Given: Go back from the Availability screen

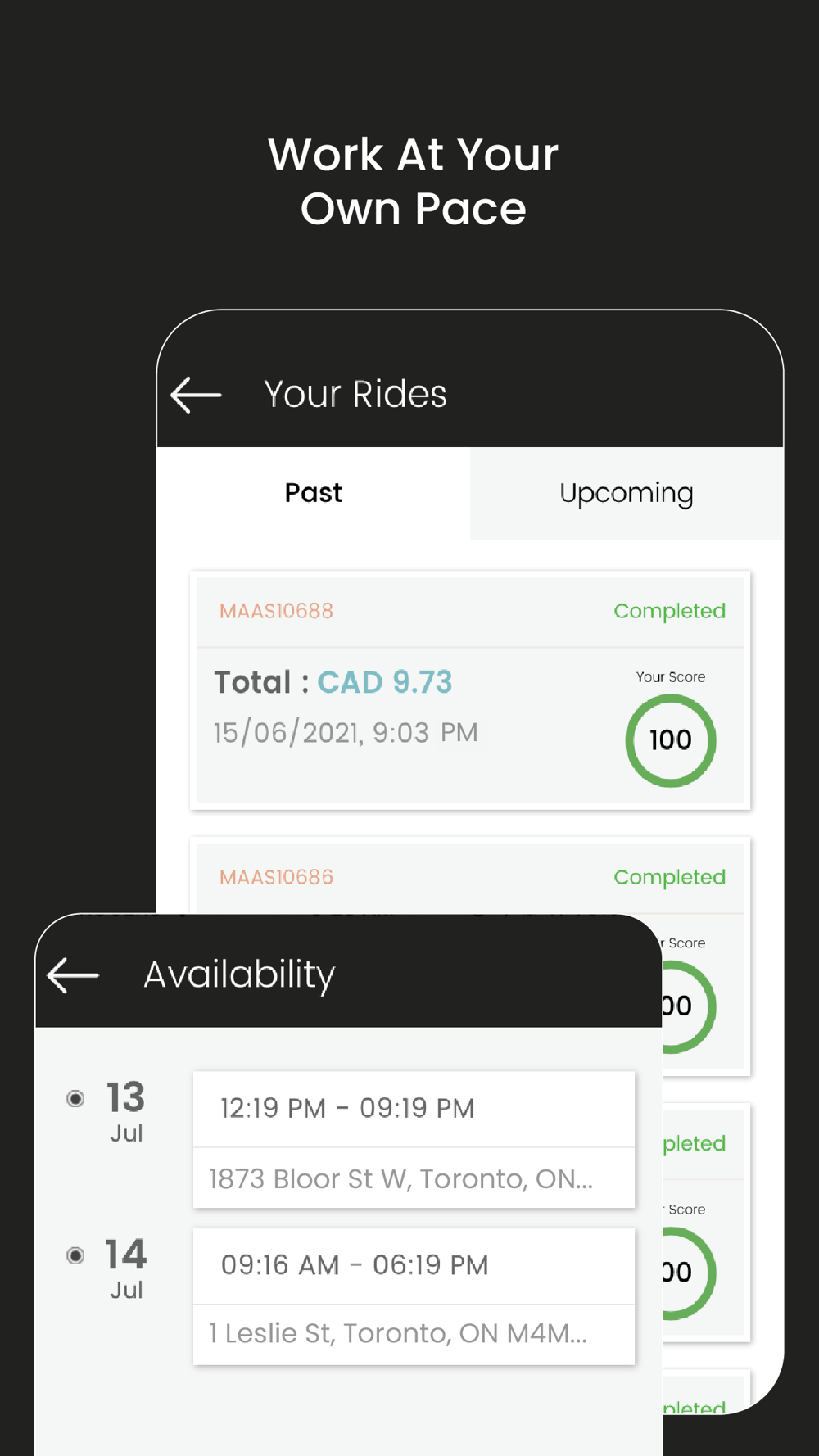Looking at the screenshot, I should tap(73, 974).
